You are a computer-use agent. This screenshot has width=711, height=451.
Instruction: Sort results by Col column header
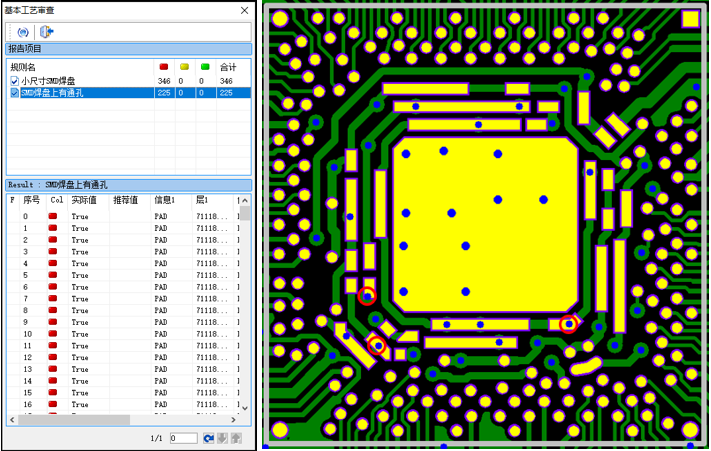(x=57, y=200)
